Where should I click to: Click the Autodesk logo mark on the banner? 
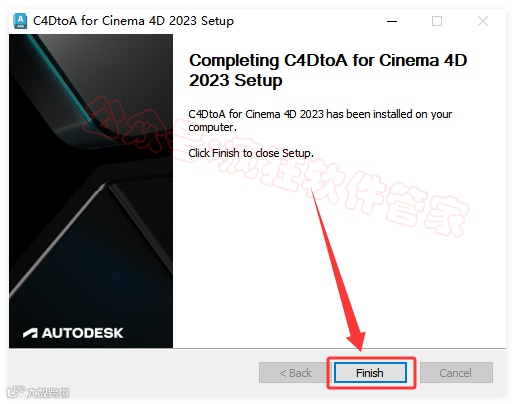pyautogui.click(x=30, y=333)
